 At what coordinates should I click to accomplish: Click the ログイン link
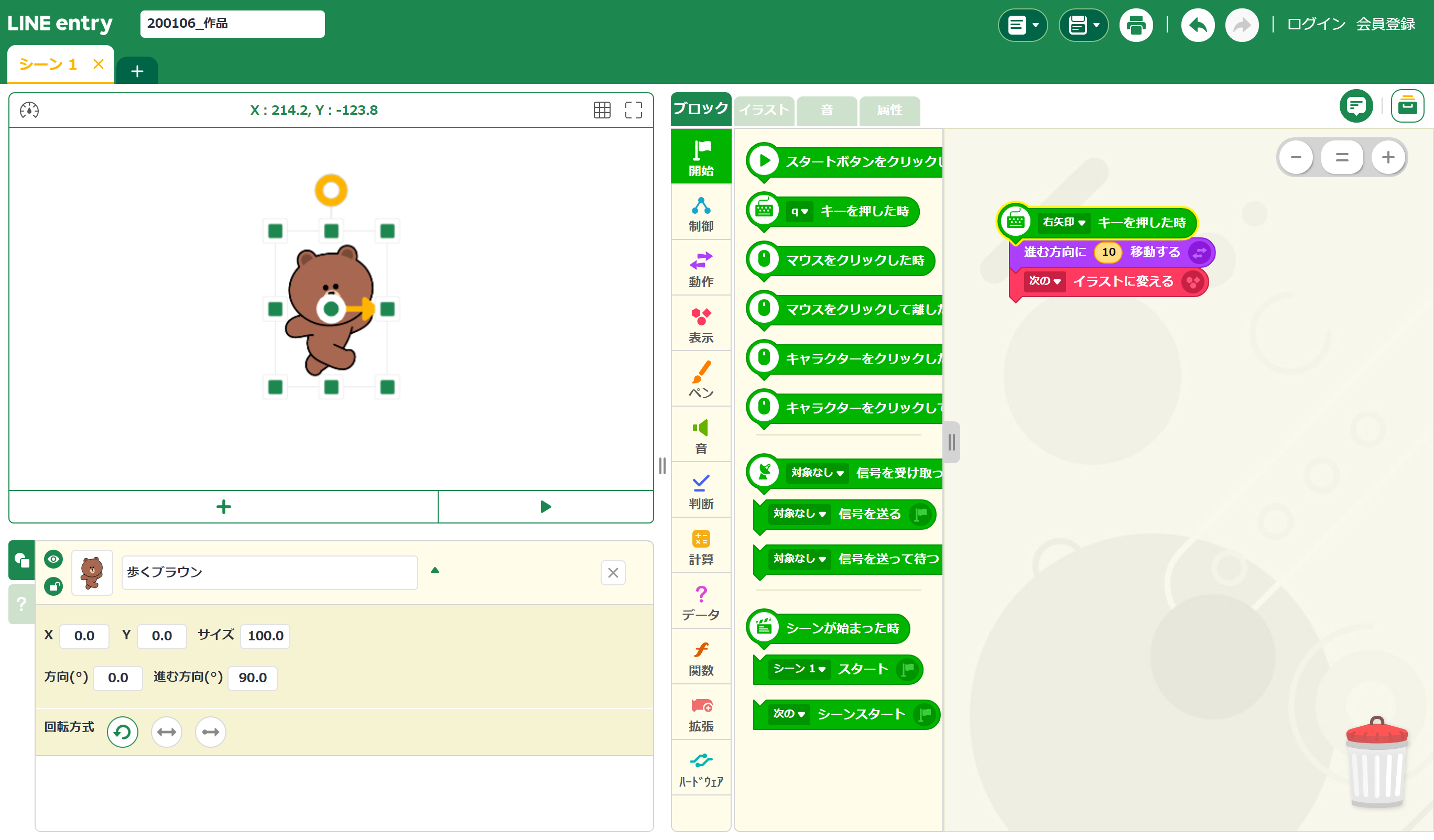pyautogui.click(x=1316, y=25)
